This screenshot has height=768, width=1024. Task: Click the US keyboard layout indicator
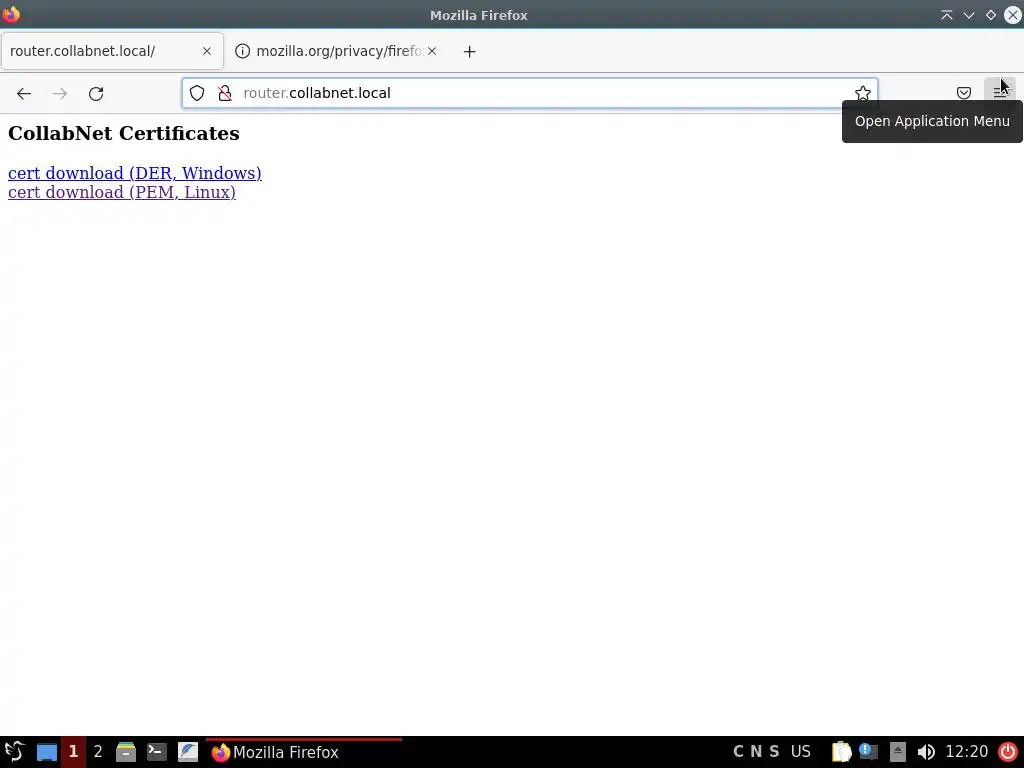[801, 752]
